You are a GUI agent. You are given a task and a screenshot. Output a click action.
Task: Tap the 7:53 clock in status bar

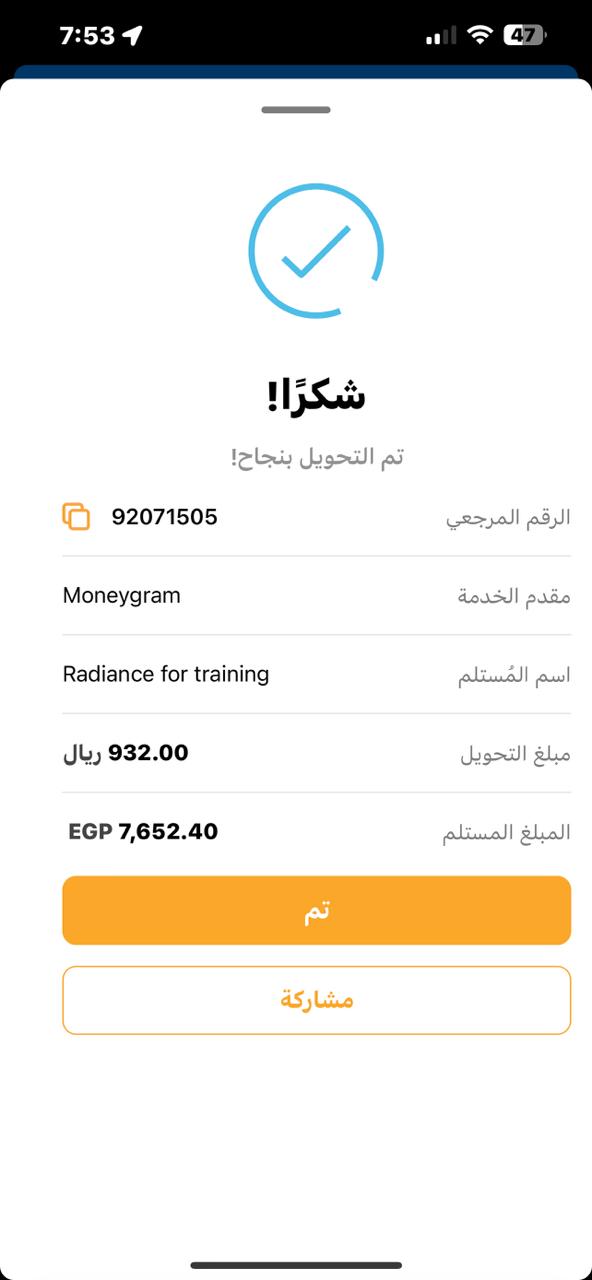click(x=87, y=36)
